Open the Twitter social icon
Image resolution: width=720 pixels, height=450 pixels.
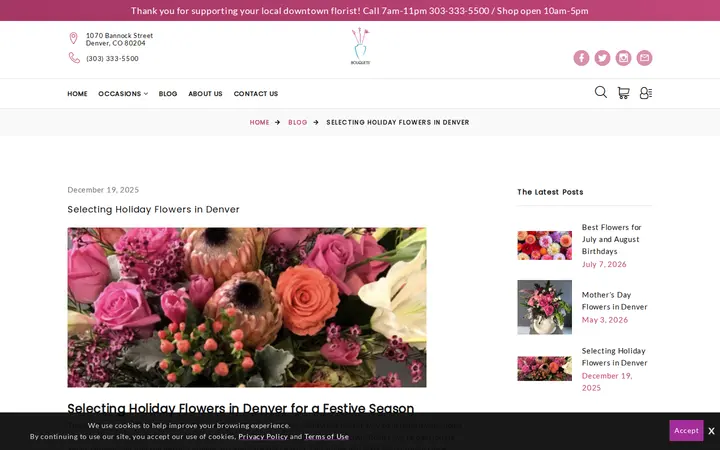(x=602, y=58)
